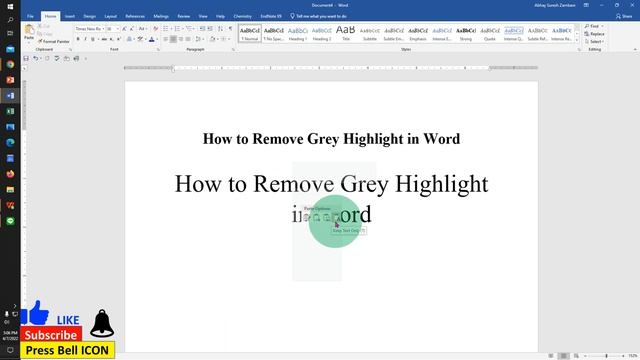The width and height of the screenshot is (640, 360).
Task: Open Excel from the taskbar
Action: (10, 111)
